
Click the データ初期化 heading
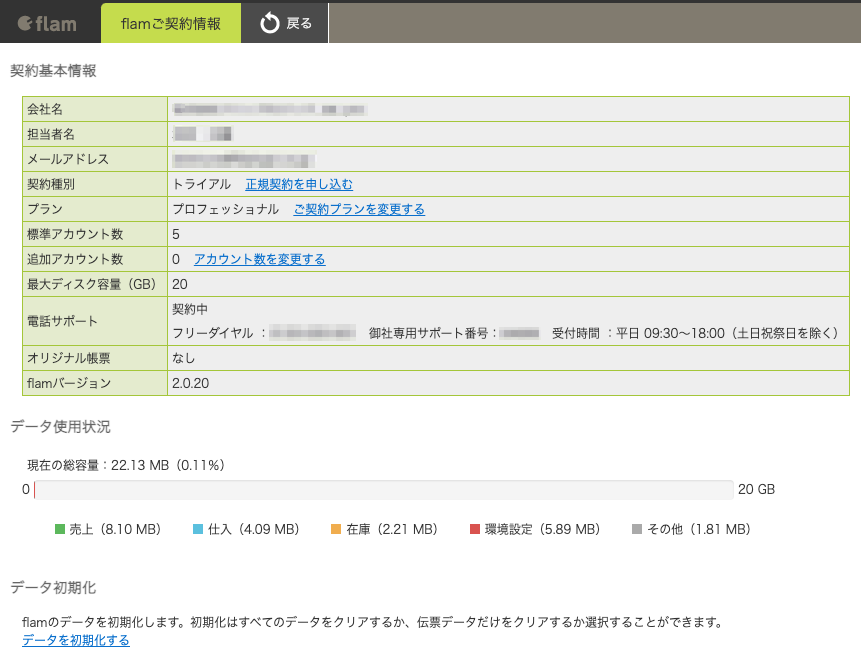53,588
